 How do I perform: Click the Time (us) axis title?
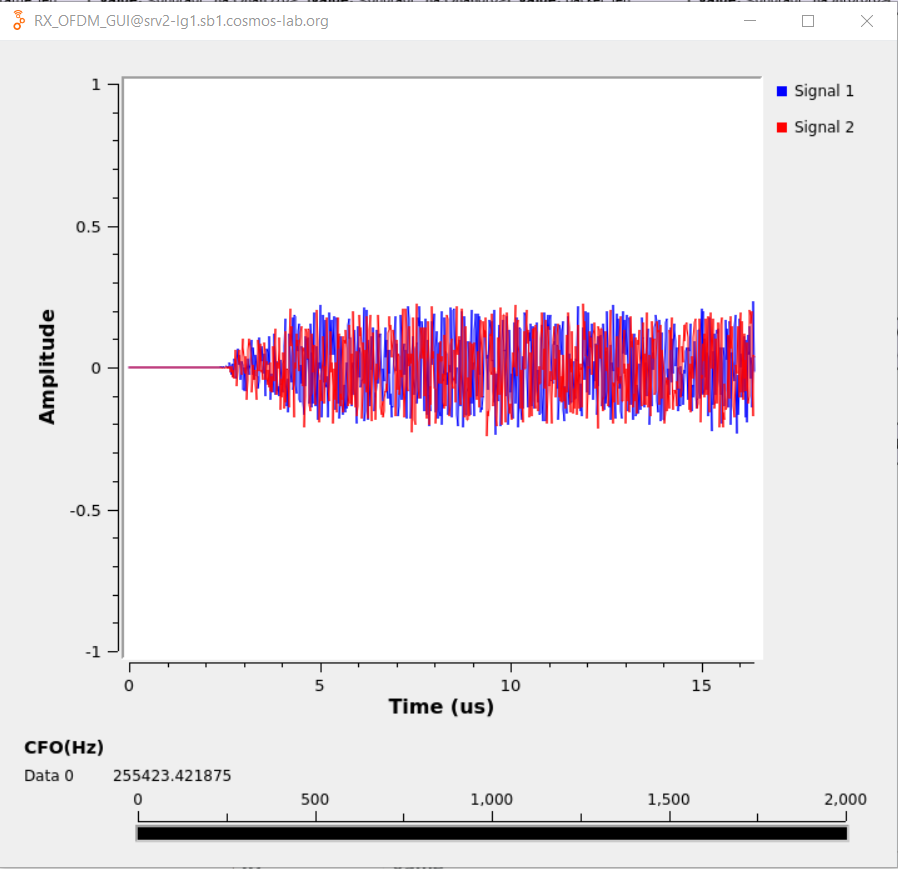441,706
